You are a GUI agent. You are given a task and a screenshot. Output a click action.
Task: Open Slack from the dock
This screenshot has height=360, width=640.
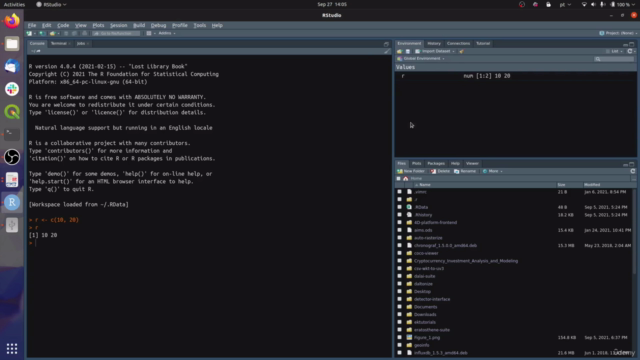click(12, 89)
